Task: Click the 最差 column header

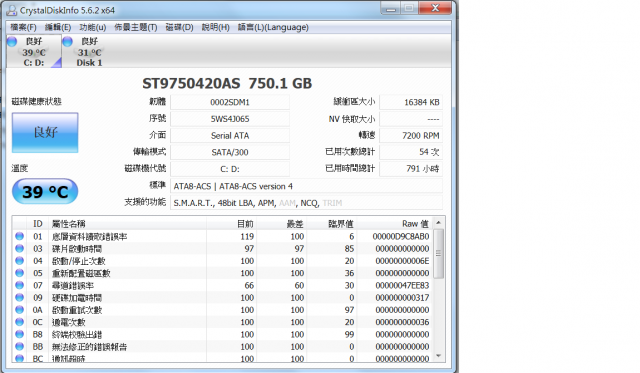Action: 282,224
